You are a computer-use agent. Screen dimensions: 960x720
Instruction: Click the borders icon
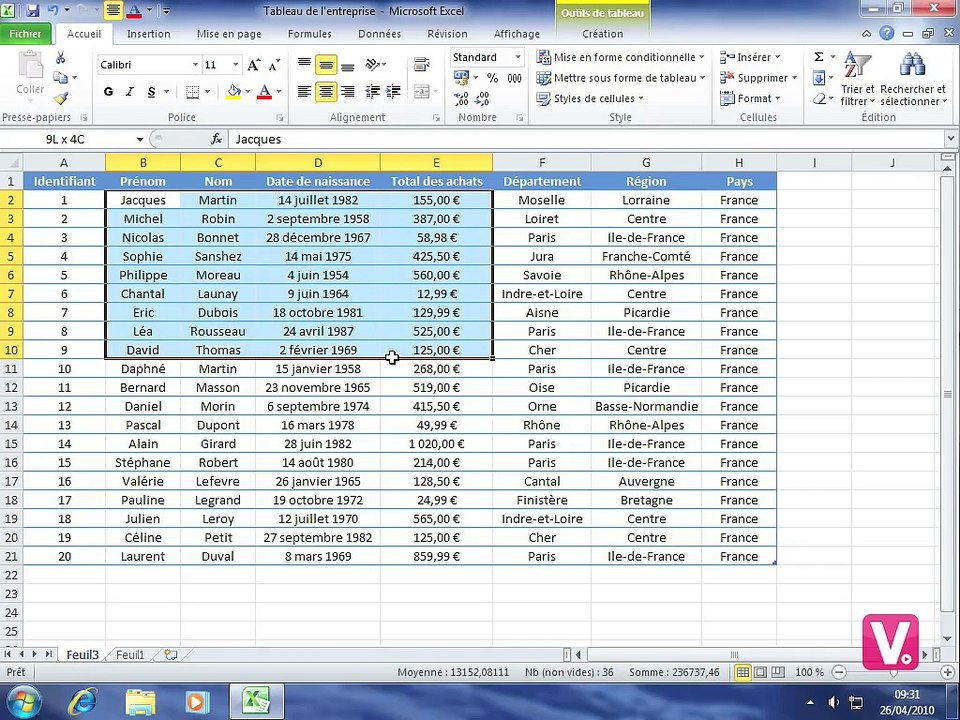[192, 92]
